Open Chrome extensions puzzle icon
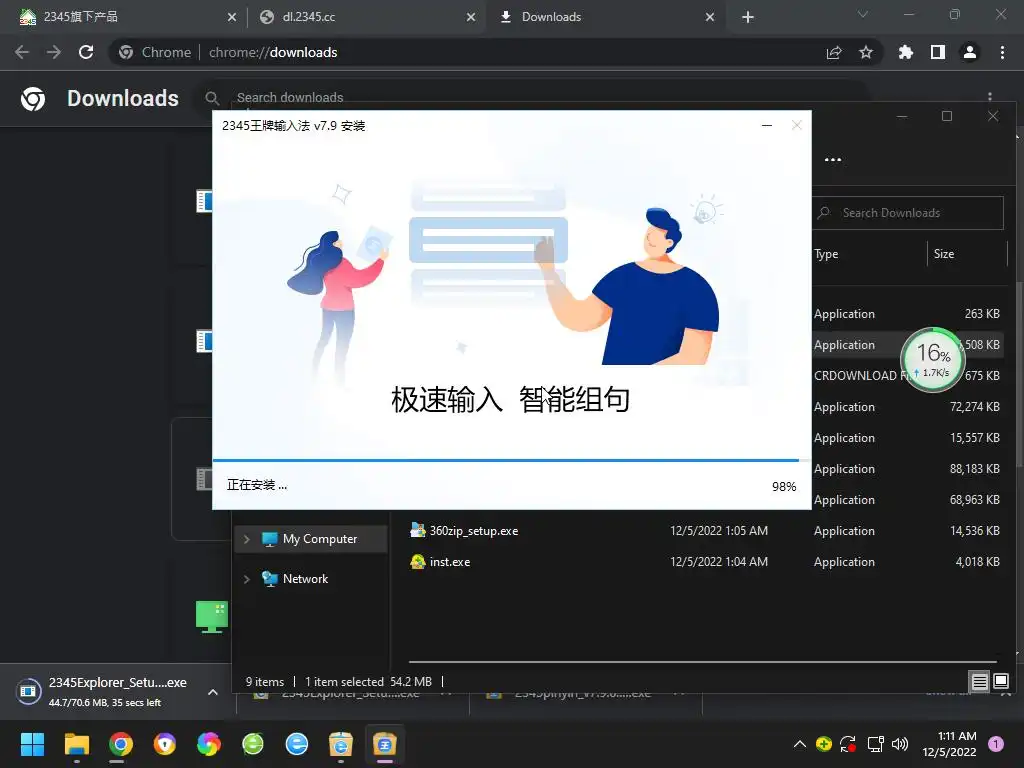Viewport: 1024px width, 768px height. tap(906, 52)
